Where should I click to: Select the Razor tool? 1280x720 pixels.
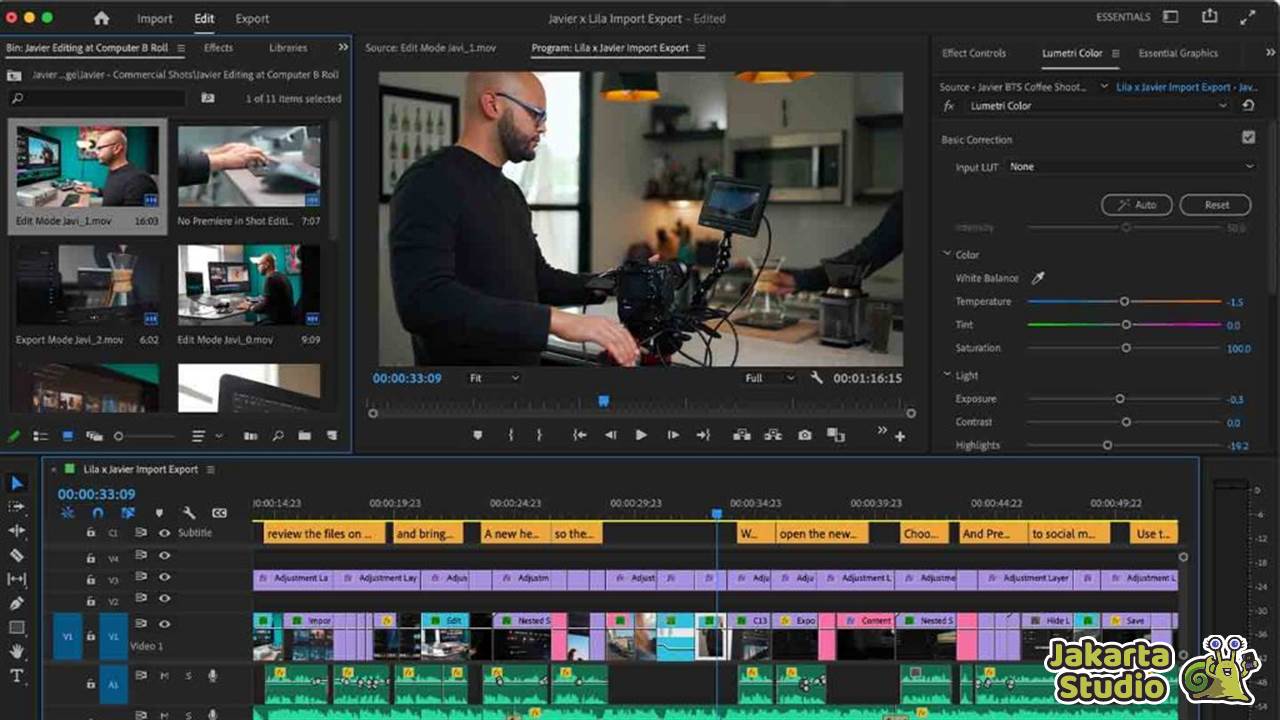point(16,555)
